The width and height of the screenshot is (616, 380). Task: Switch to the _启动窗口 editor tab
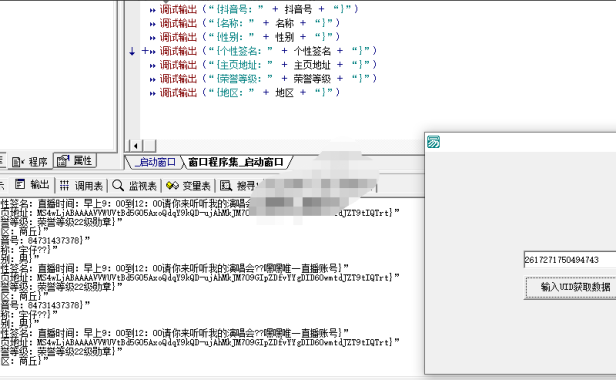click(x=156, y=162)
